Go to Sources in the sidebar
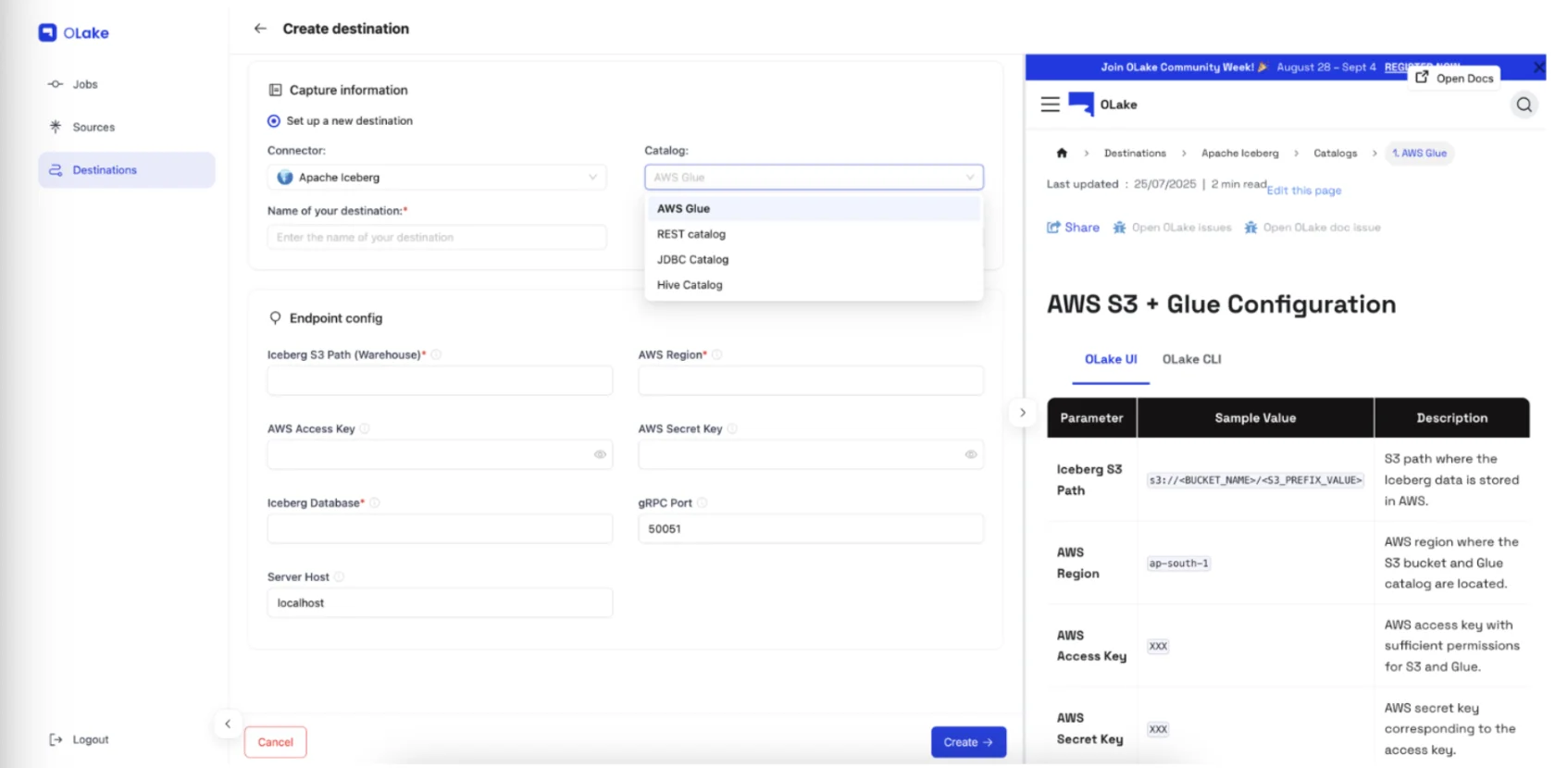 [93, 128]
